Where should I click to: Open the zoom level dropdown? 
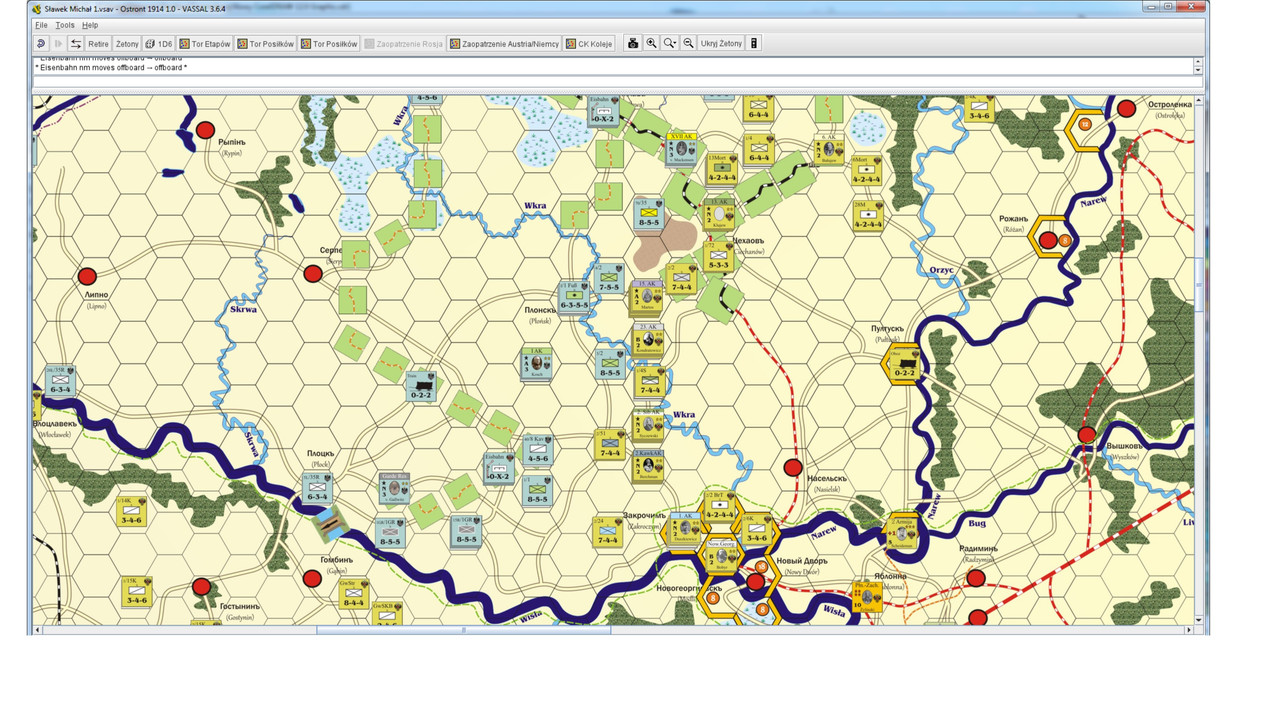click(x=670, y=44)
